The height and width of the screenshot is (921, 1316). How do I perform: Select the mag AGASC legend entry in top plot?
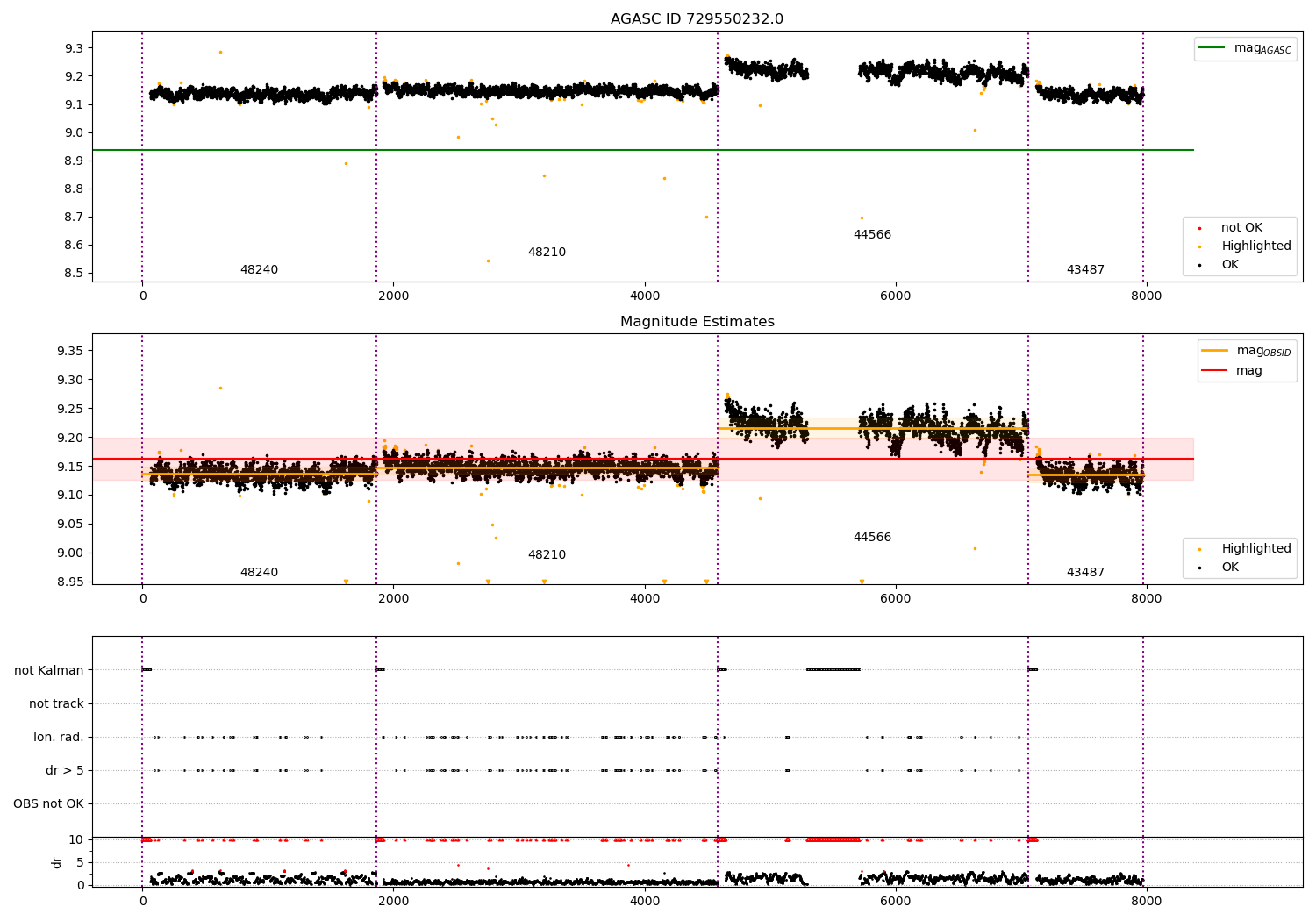pos(1245,48)
